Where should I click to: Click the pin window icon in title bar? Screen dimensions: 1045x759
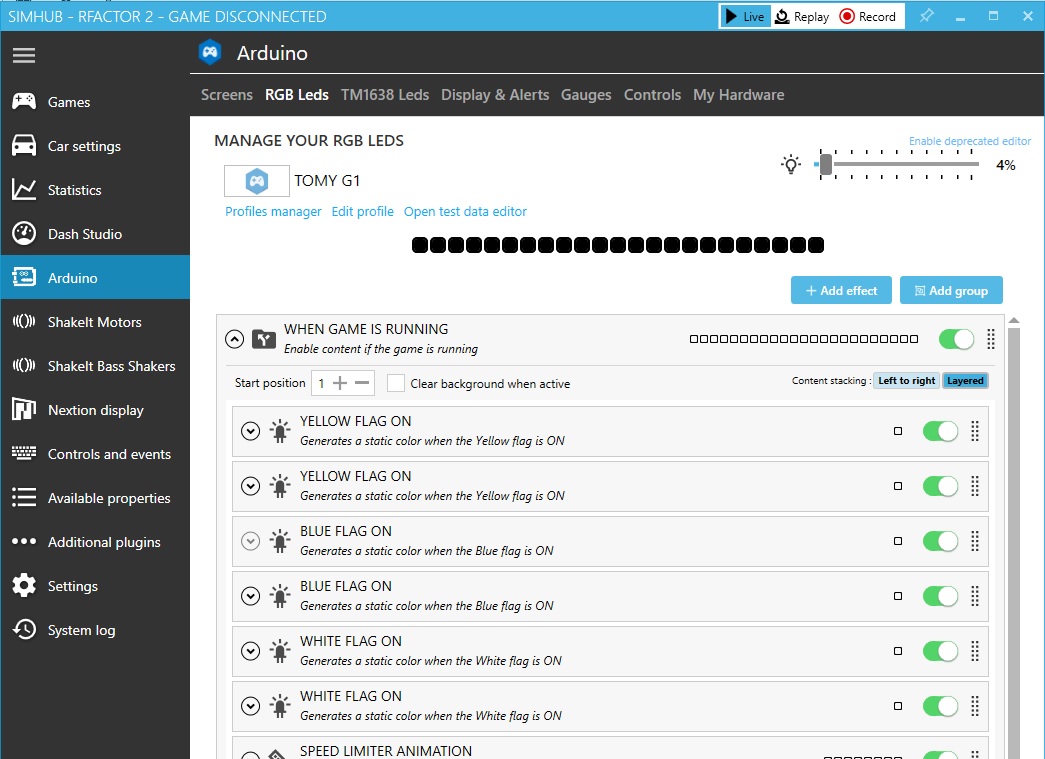tap(926, 16)
